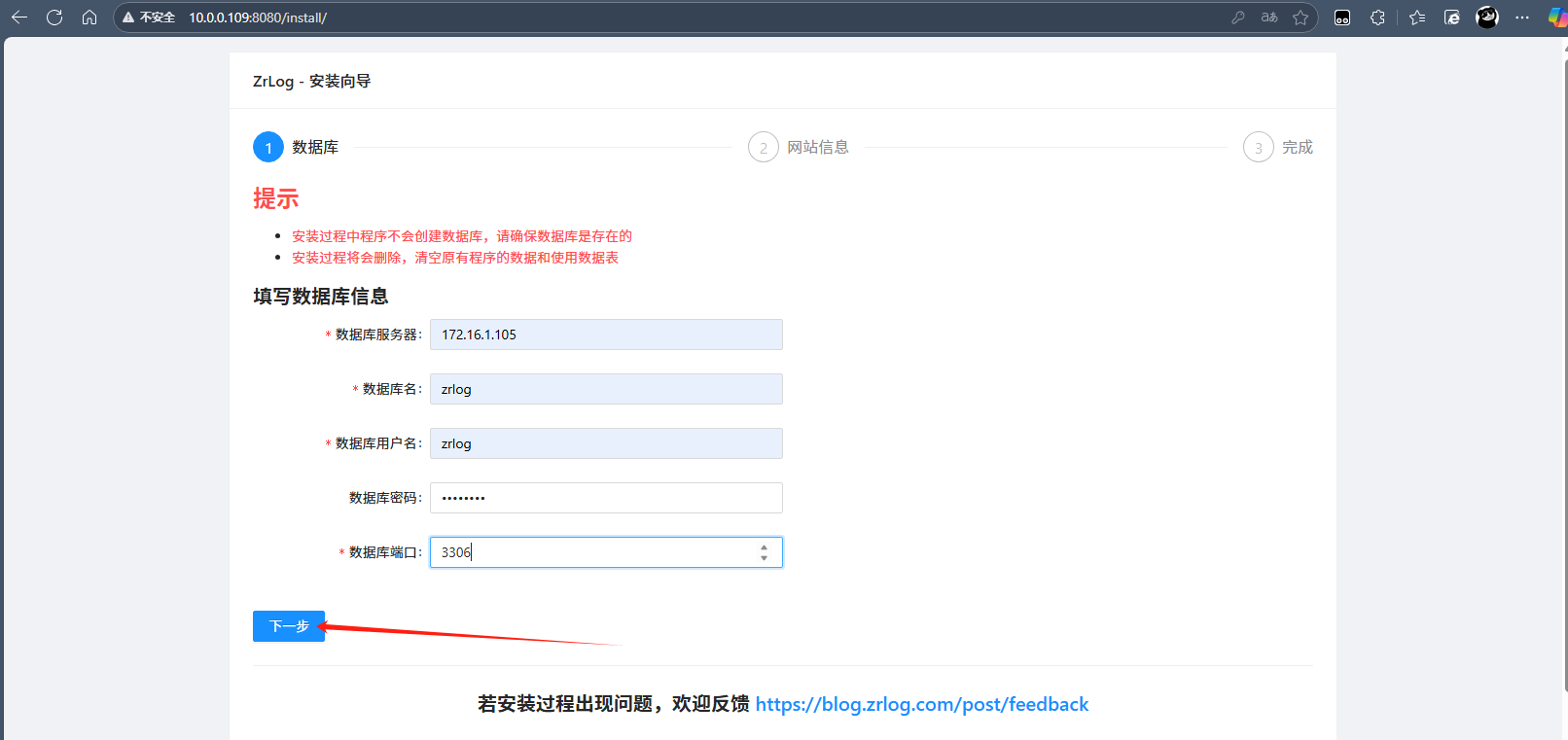Click the 填写数据库信息 heading
Image resolution: width=1568 pixels, height=740 pixels.
coord(321,296)
